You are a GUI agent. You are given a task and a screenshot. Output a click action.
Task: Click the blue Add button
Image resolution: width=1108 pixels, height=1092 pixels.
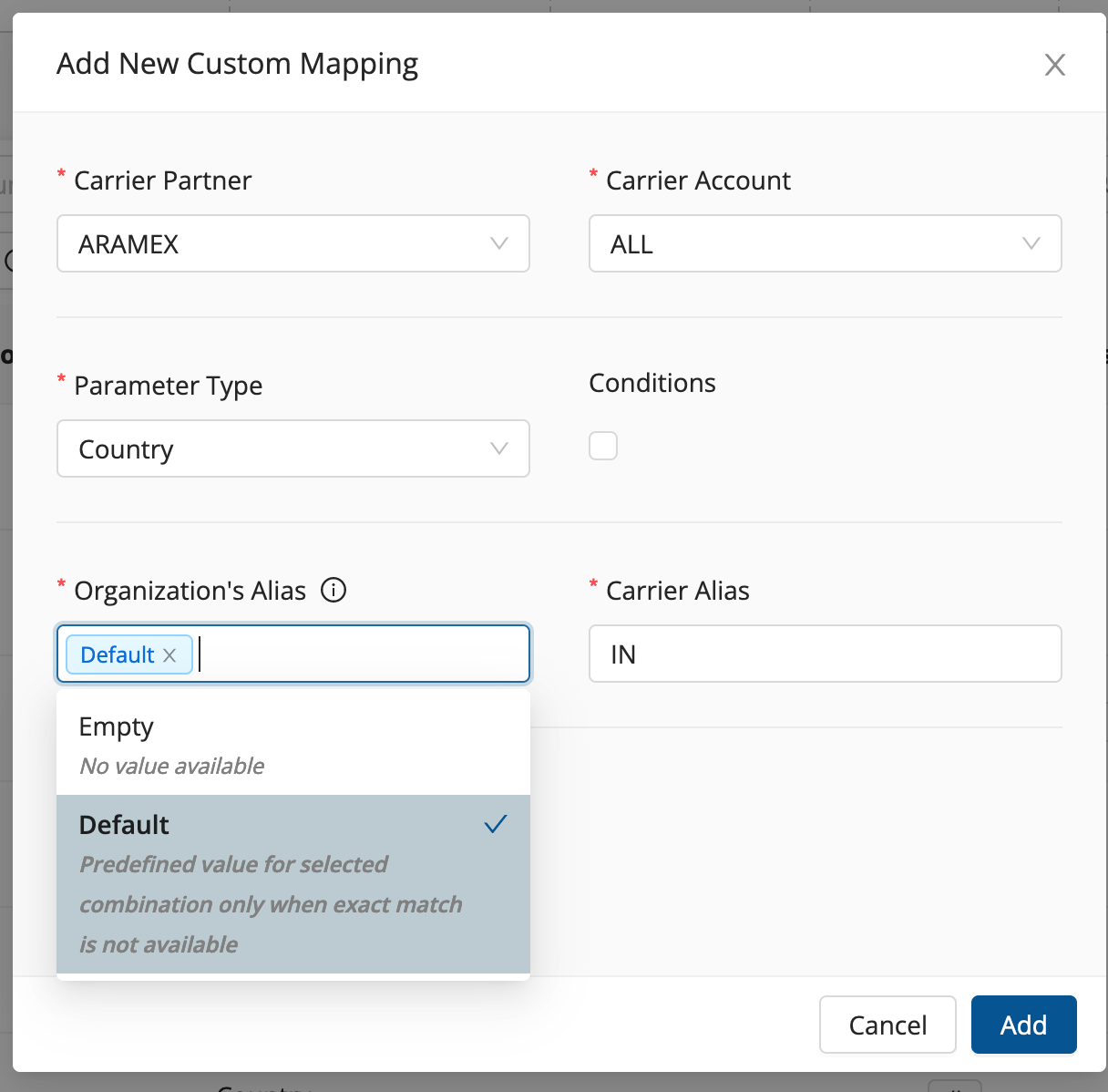coord(1023,1025)
